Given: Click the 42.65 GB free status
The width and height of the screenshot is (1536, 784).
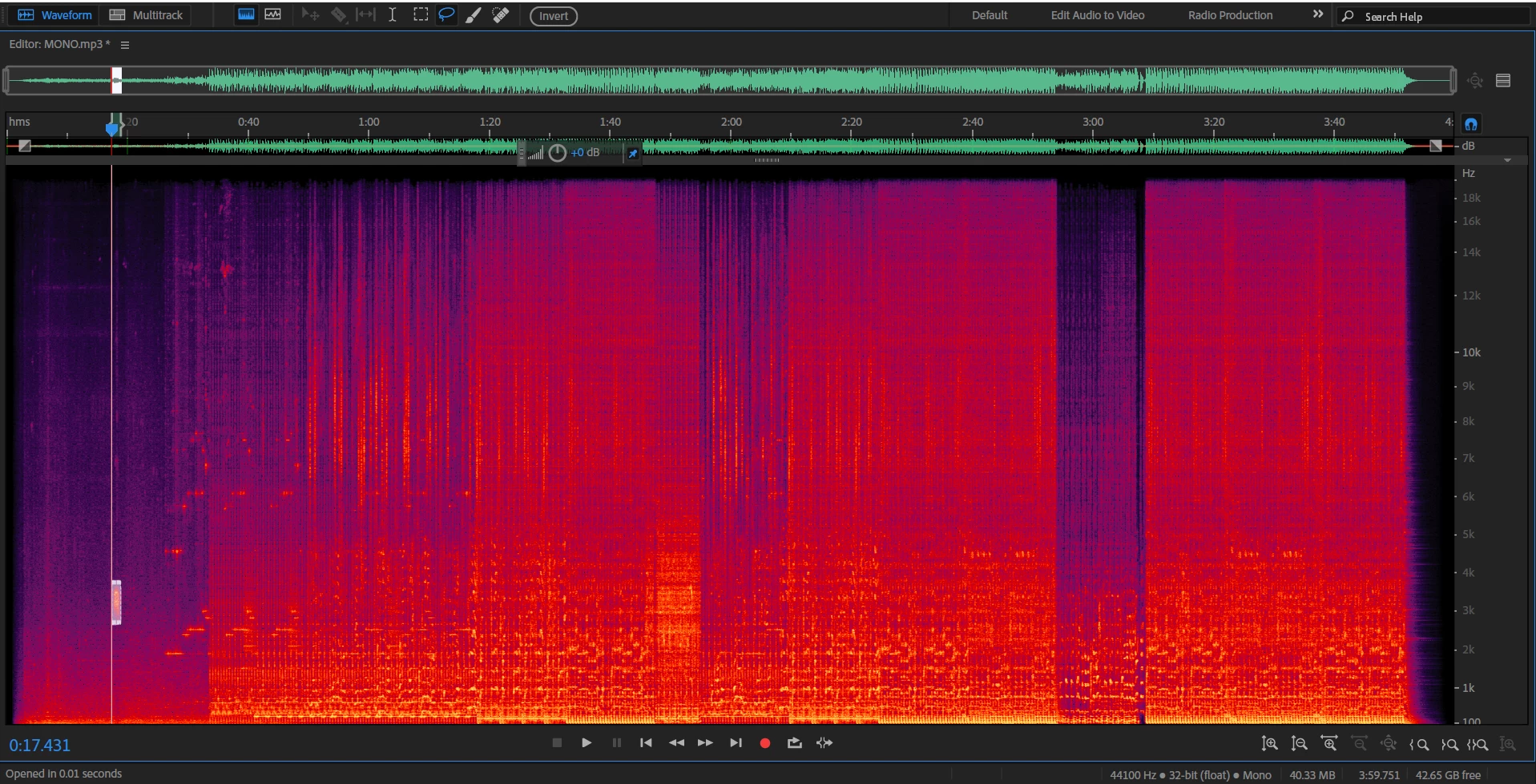Looking at the screenshot, I should pyautogui.click(x=1448, y=775).
